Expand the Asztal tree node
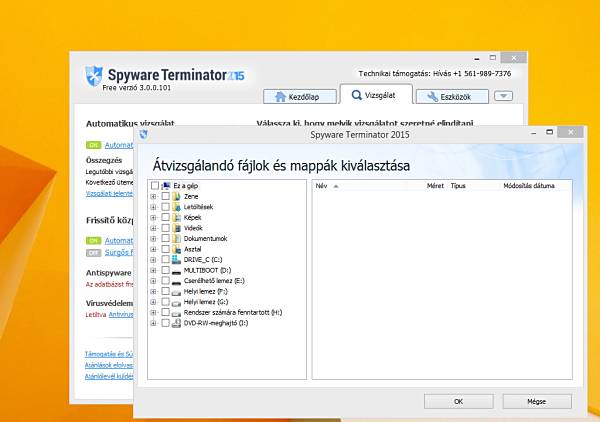The height and width of the screenshot is (422, 600). pyautogui.click(x=153, y=249)
